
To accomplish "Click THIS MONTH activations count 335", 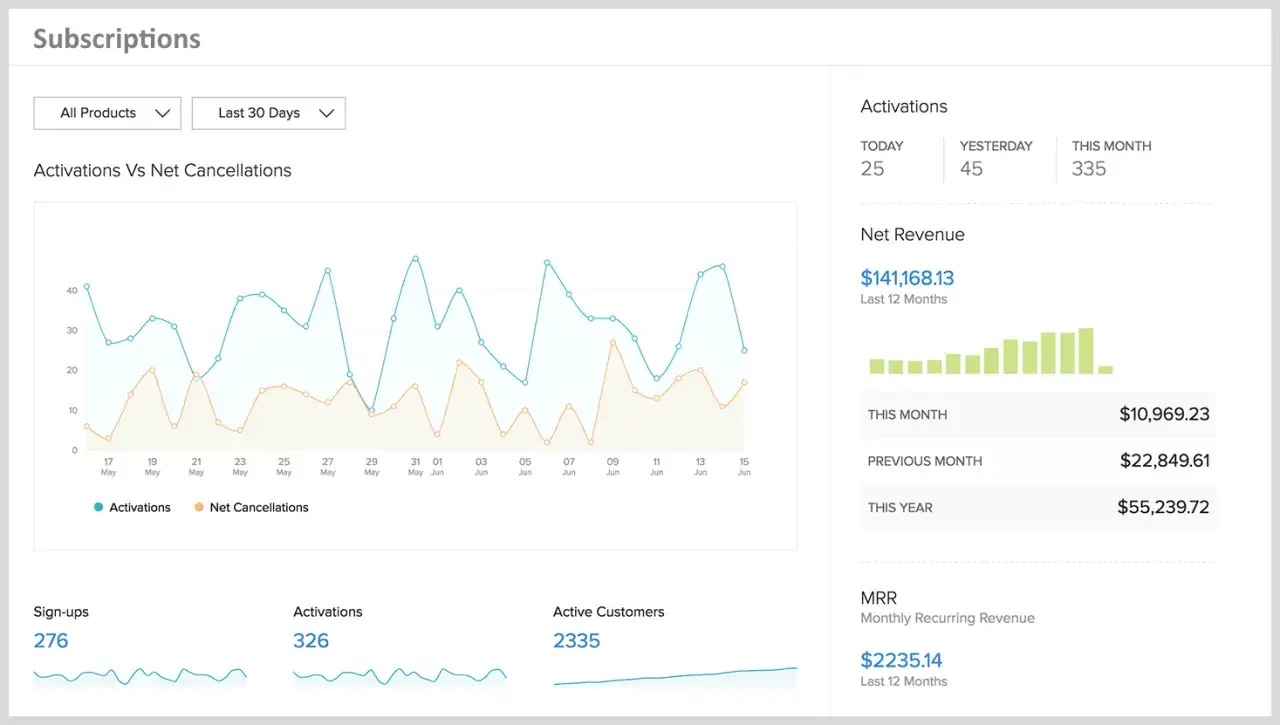I will (x=1089, y=169).
